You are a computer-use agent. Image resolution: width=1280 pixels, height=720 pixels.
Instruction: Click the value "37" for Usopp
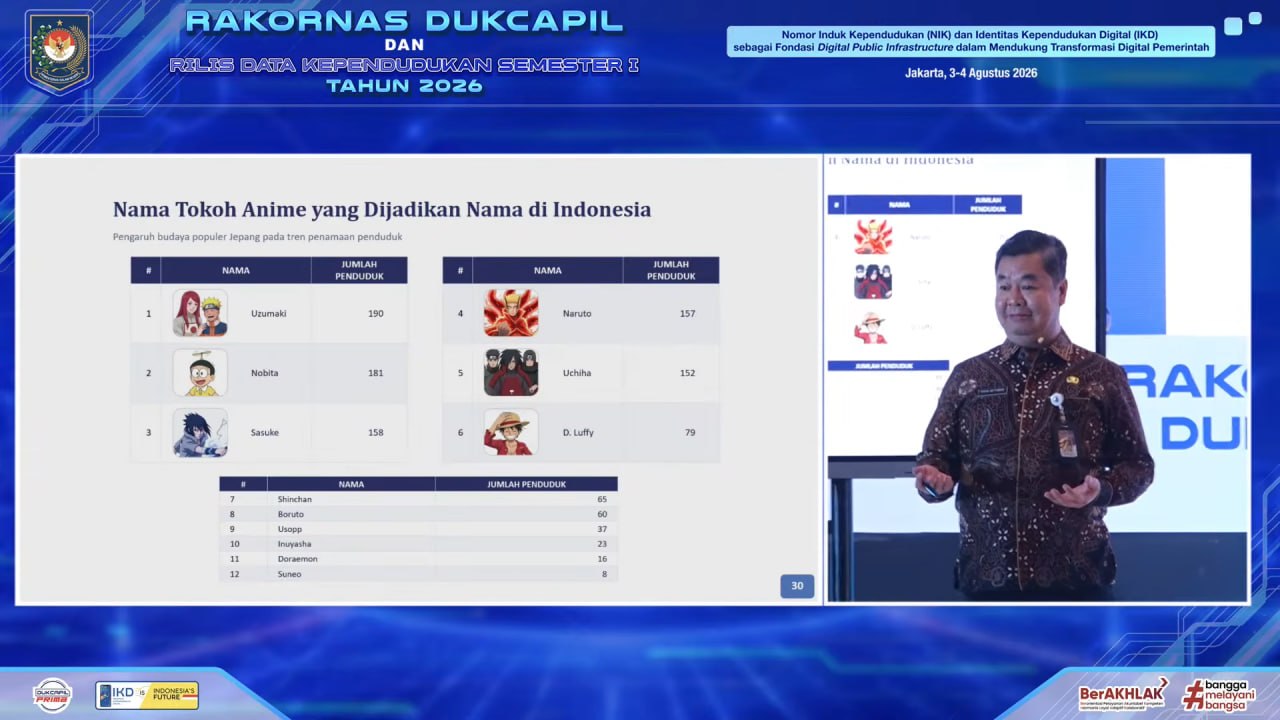tap(602, 529)
